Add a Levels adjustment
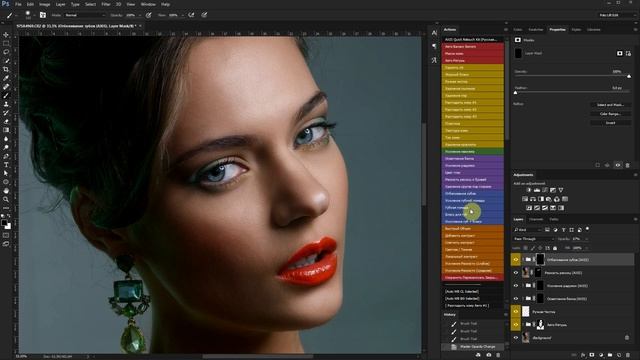 [x=537, y=190]
